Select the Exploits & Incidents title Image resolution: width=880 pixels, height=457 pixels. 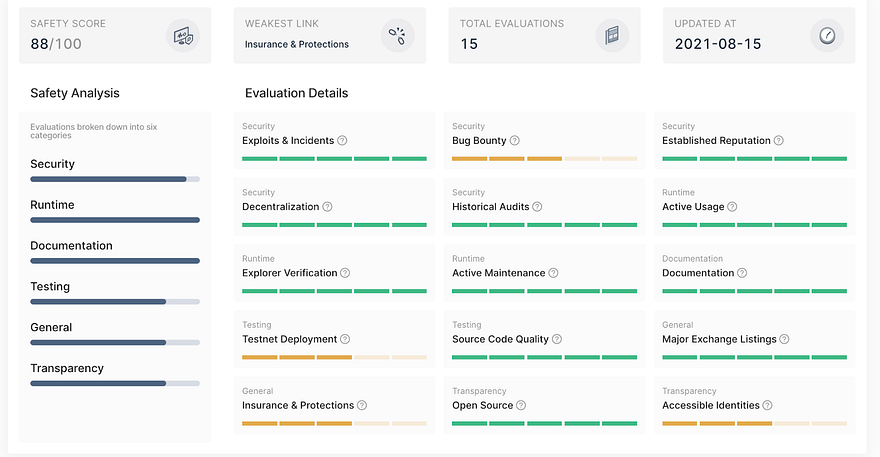click(x=288, y=140)
